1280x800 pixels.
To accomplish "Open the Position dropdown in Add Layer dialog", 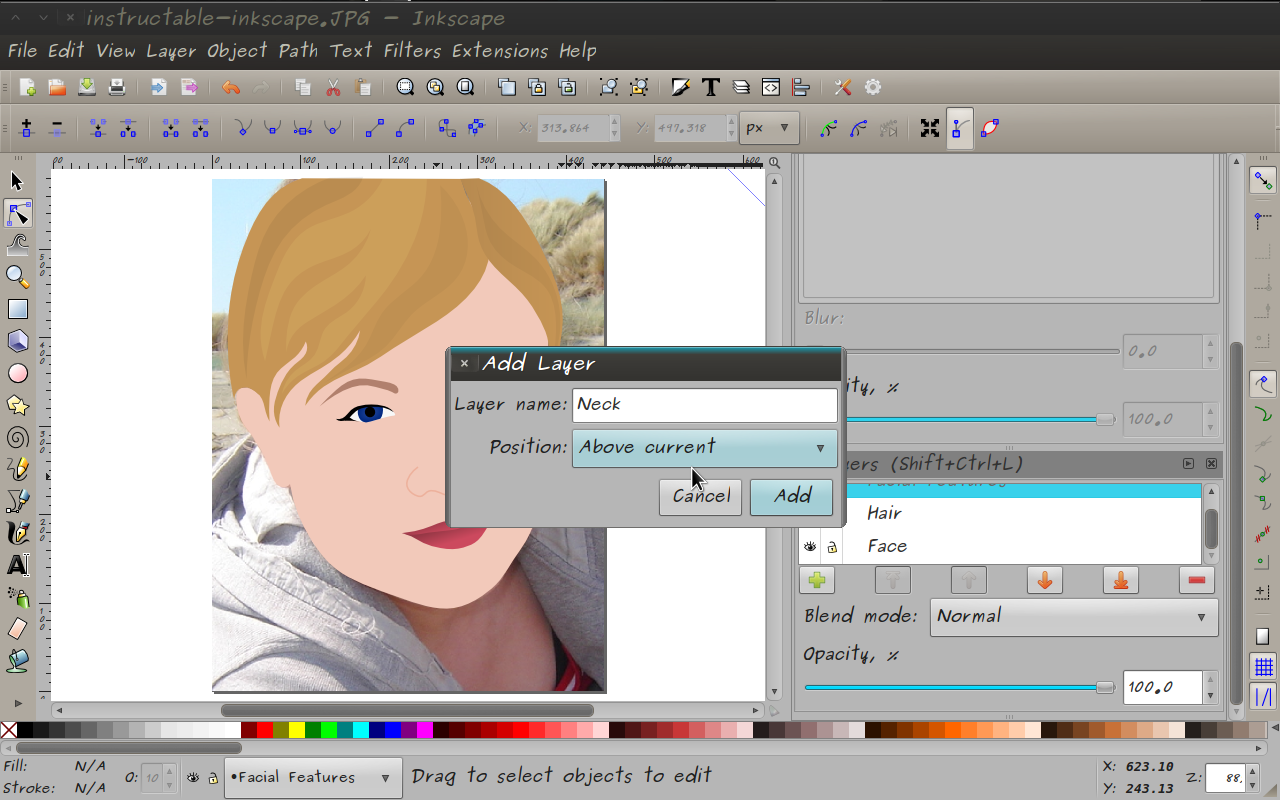I will 704,447.
